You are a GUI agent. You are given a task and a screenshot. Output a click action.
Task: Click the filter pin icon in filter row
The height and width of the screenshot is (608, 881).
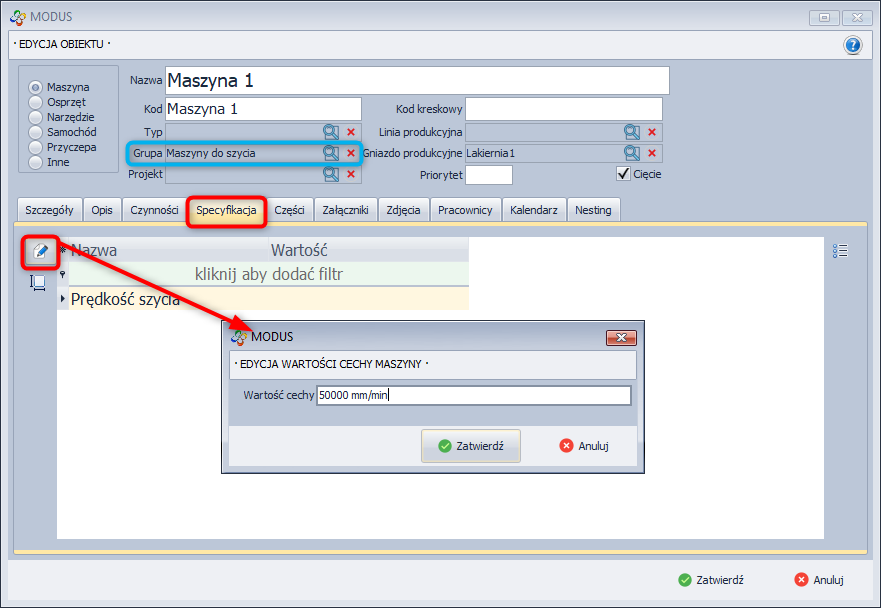coord(62,274)
